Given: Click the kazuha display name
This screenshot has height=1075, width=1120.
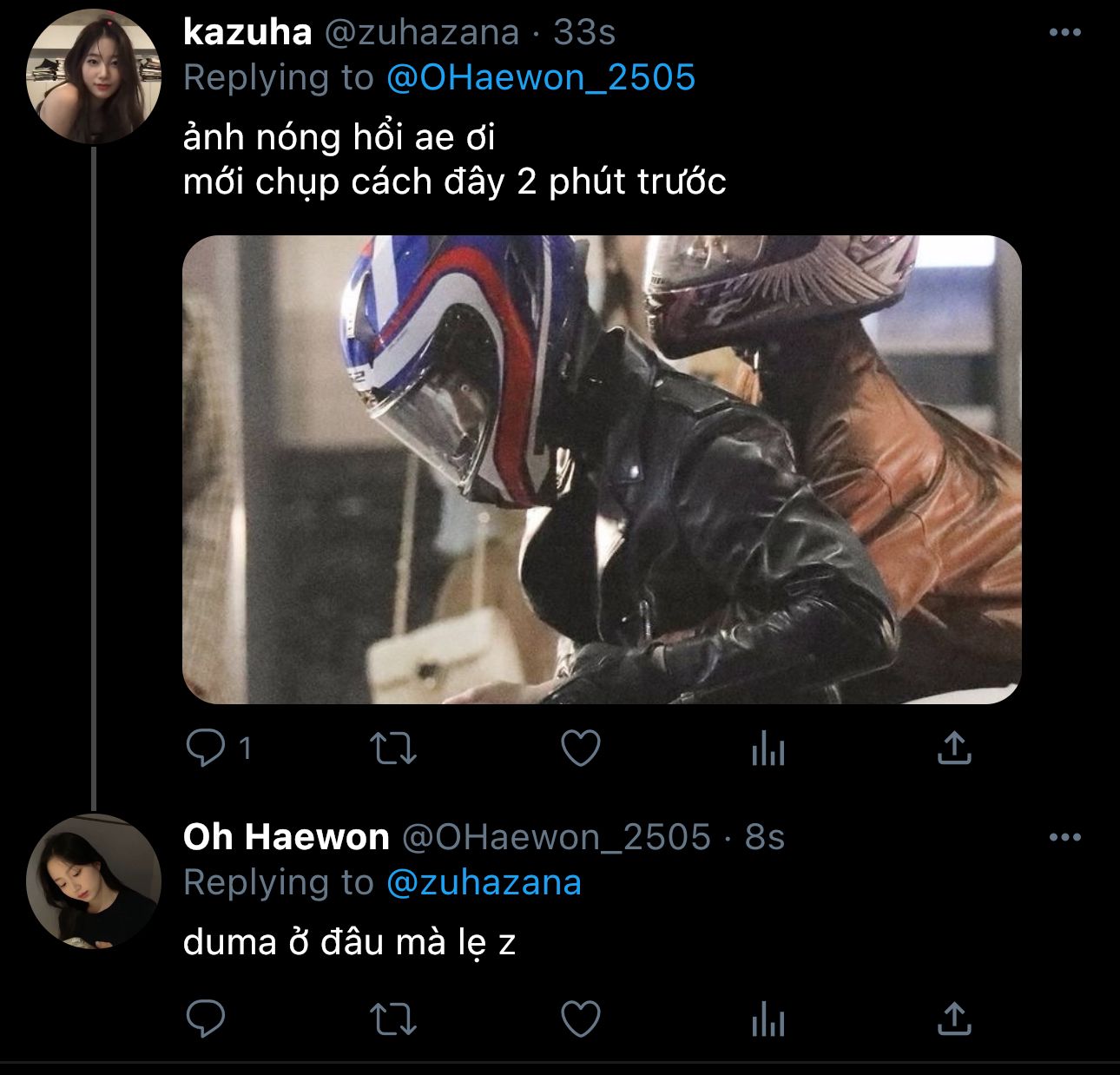Looking at the screenshot, I should pyautogui.click(x=247, y=33).
